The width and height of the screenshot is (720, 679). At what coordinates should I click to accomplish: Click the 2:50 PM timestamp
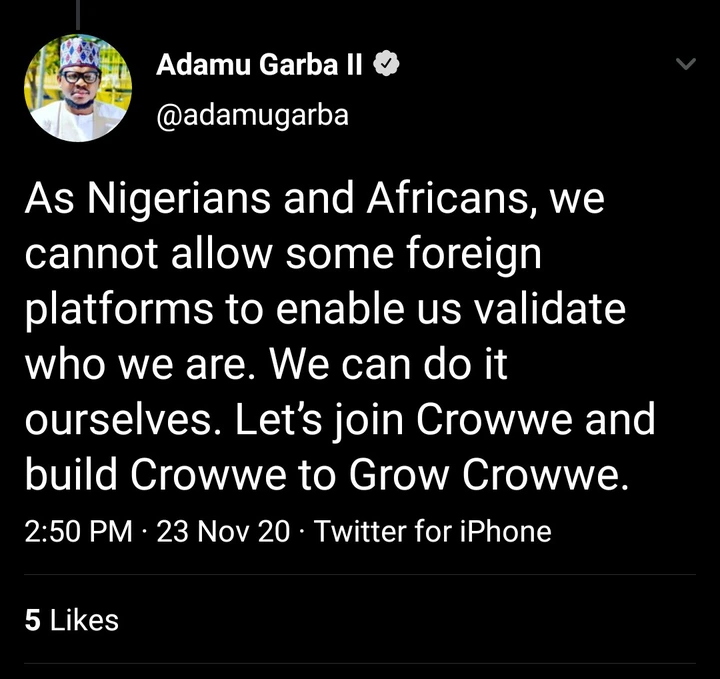[78, 531]
